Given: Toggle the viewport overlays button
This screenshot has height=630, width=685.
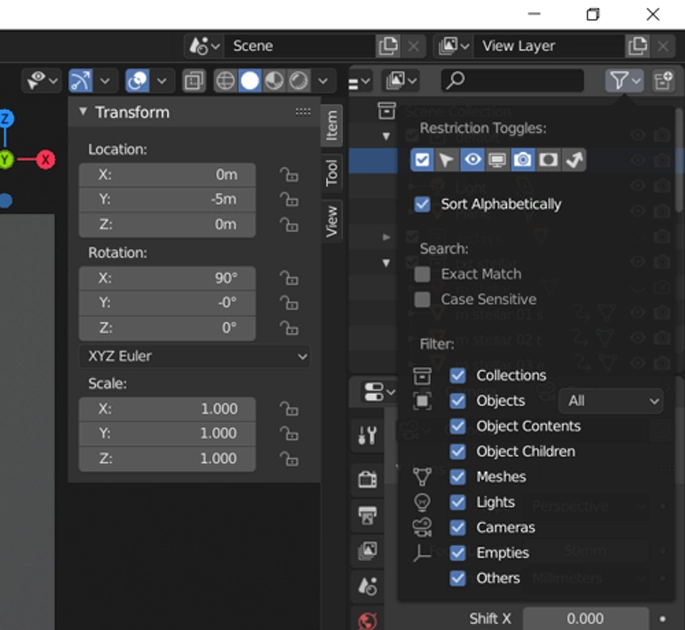Looking at the screenshot, I should tap(137, 81).
